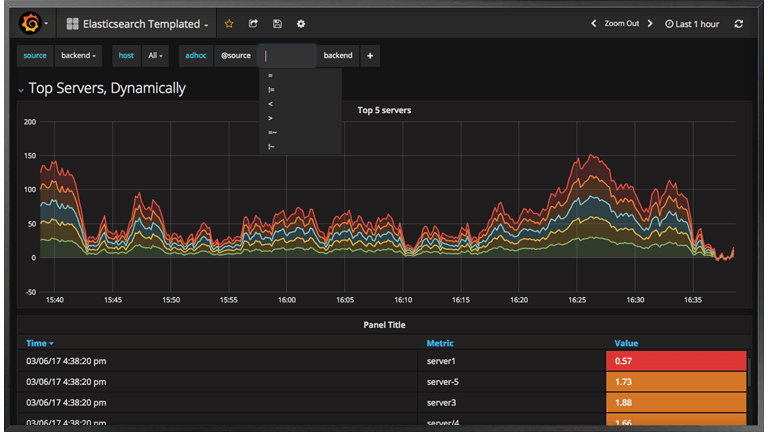
Task: Shift time range backward with left arrow
Action: pyautogui.click(x=594, y=24)
